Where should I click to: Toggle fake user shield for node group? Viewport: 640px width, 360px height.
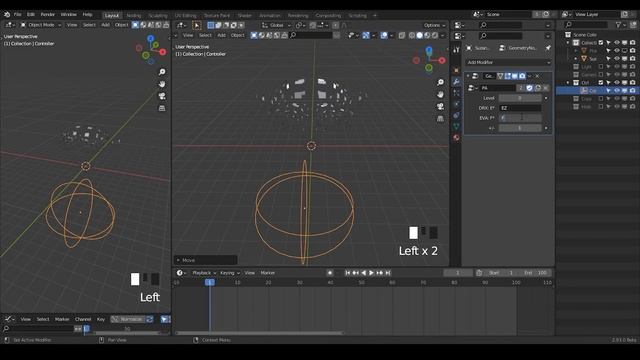point(529,88)
